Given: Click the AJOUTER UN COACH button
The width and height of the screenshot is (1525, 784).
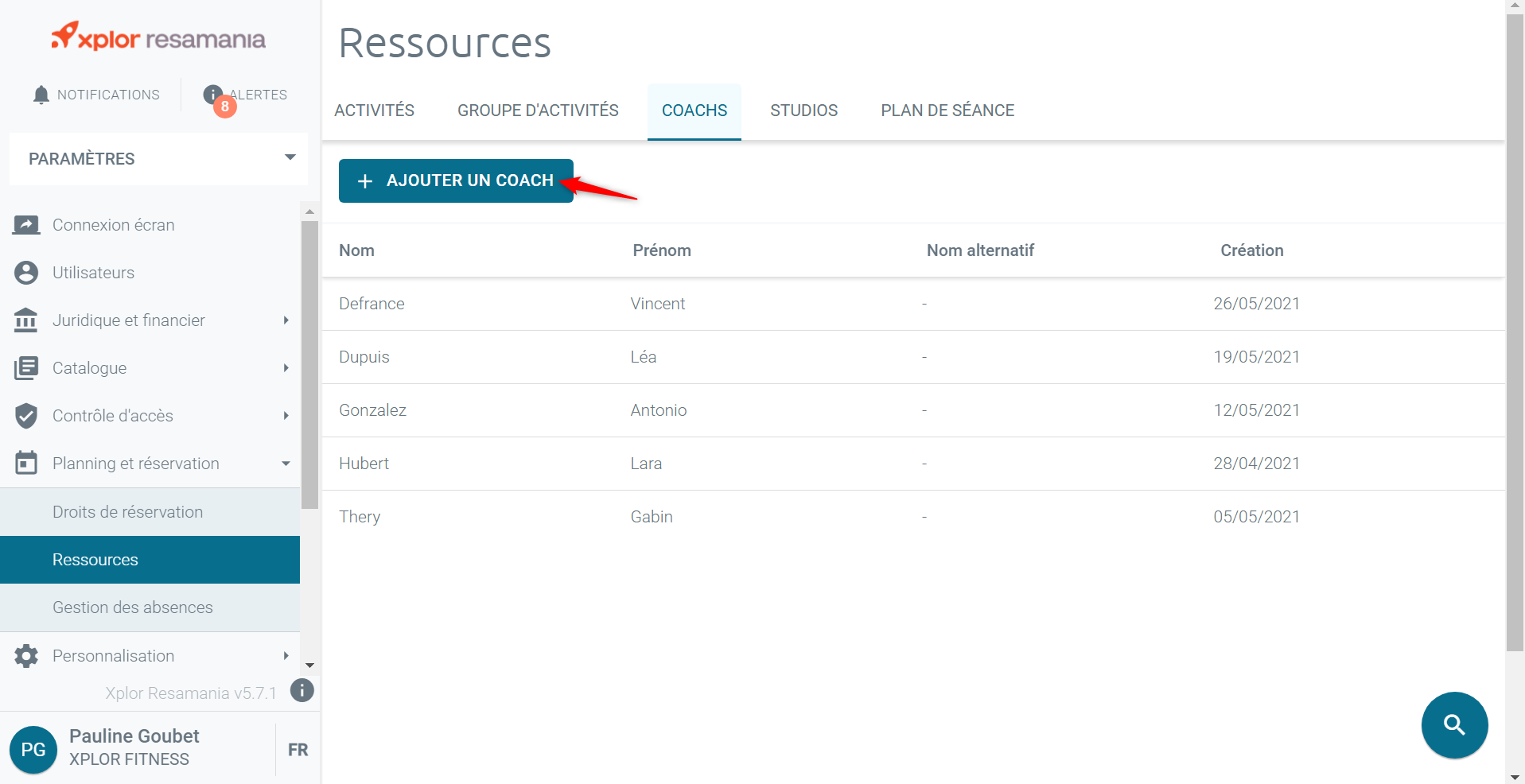Looking at the screenshot, I should point(456,180).
